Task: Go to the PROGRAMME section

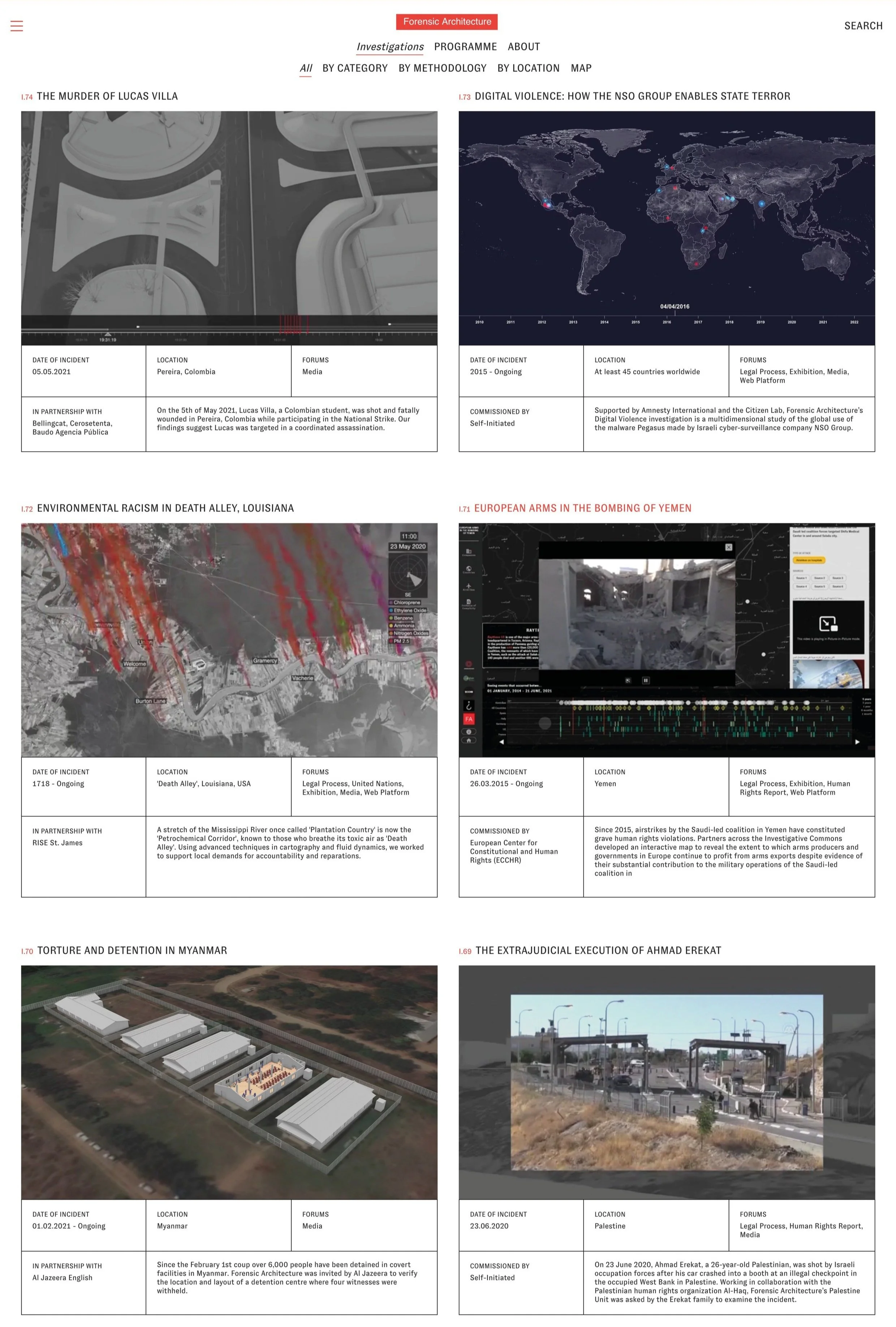Action: pos(465,47)
